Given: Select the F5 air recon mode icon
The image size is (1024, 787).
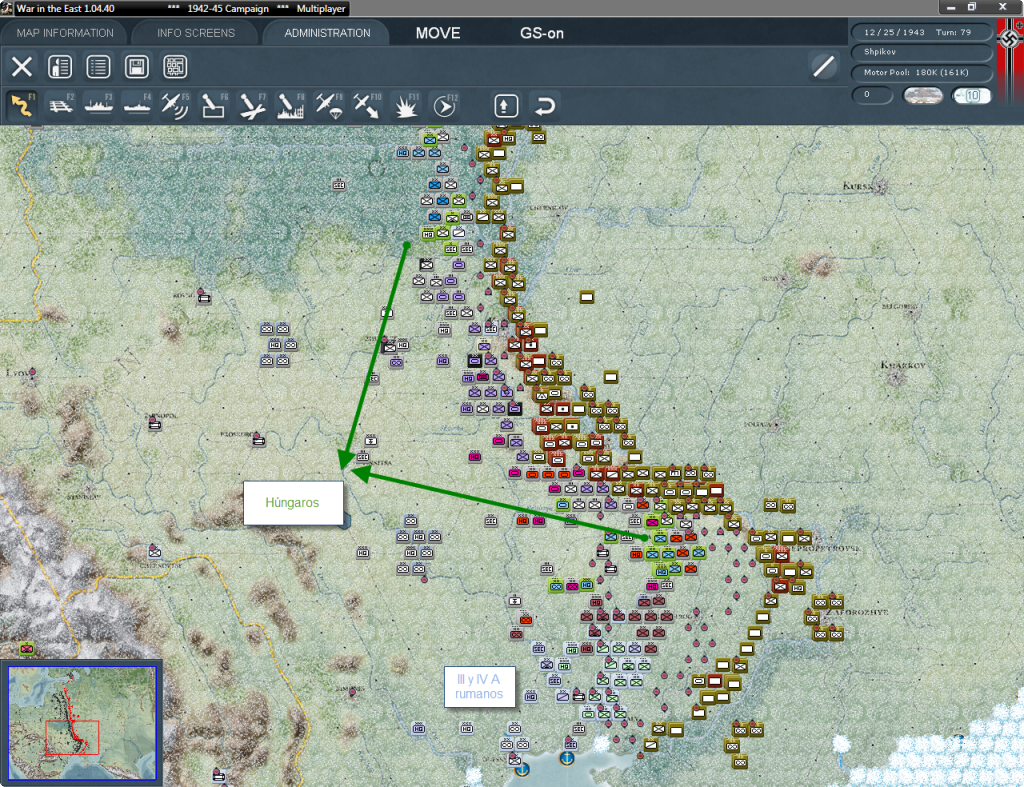Looking at the screenshot, I should 175,105.
